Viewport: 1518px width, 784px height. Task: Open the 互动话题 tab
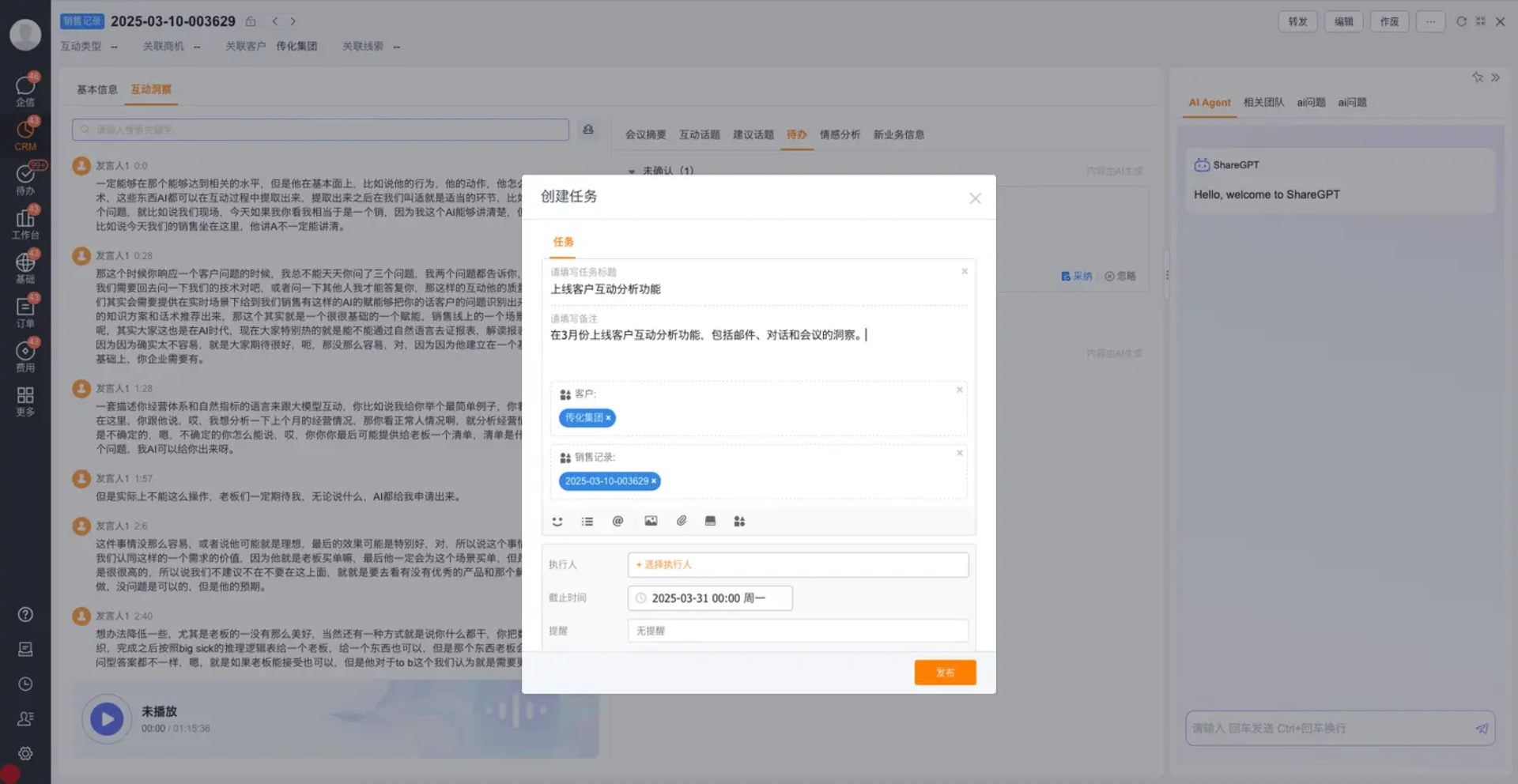click(700, 134)
